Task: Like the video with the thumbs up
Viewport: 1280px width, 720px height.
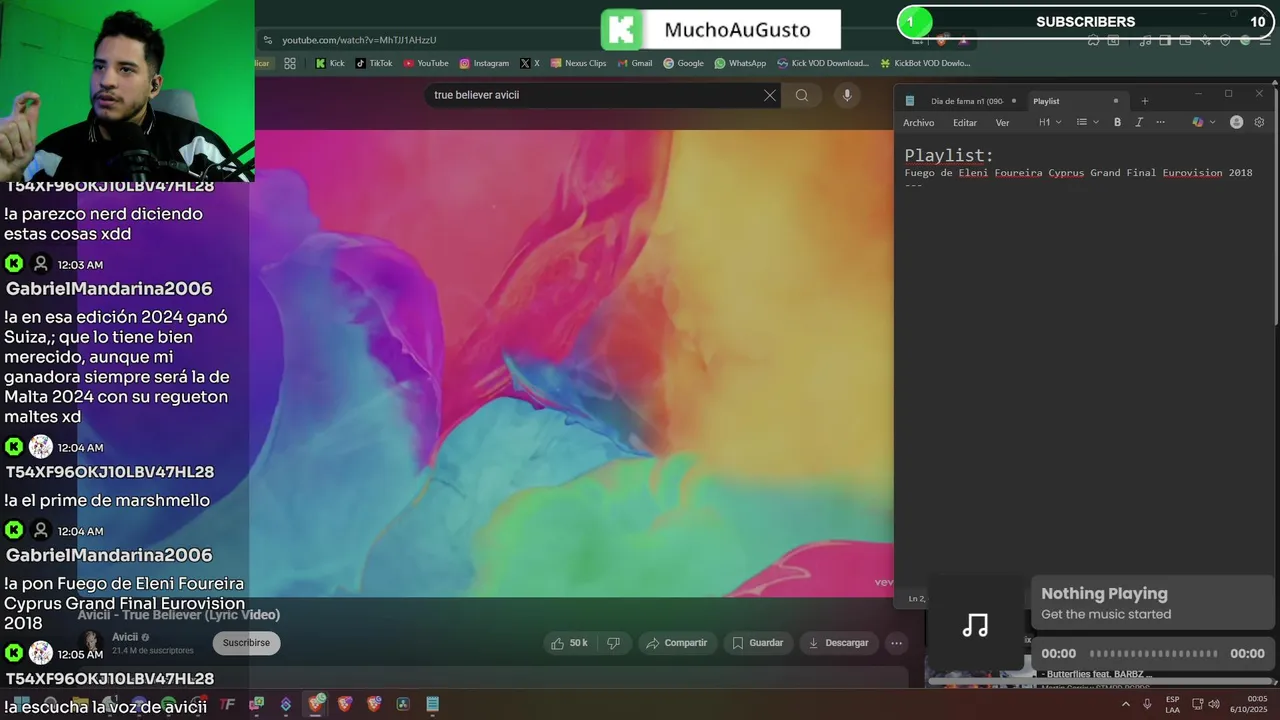Action: tap(569, 643)
